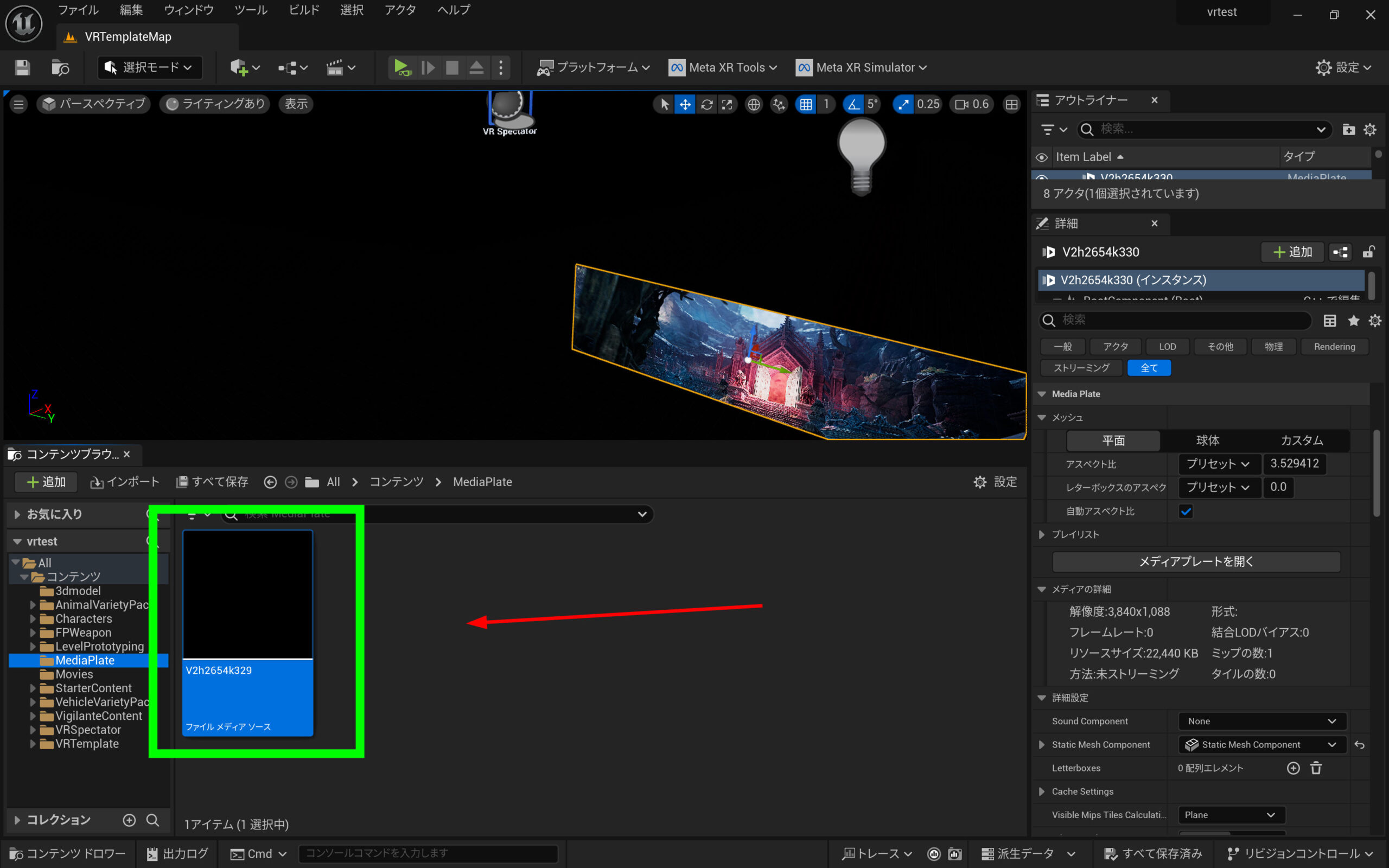Select the scale gizmo tool
This screenshot has height=868, width=1389.
(x=727, y=104)
